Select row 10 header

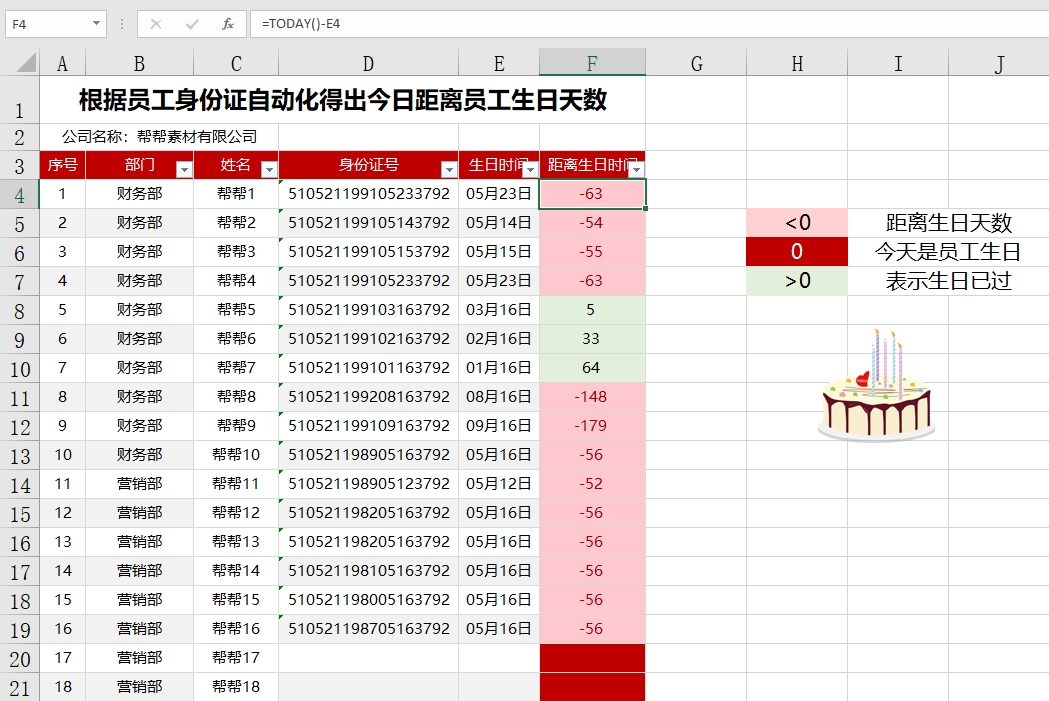19,368
